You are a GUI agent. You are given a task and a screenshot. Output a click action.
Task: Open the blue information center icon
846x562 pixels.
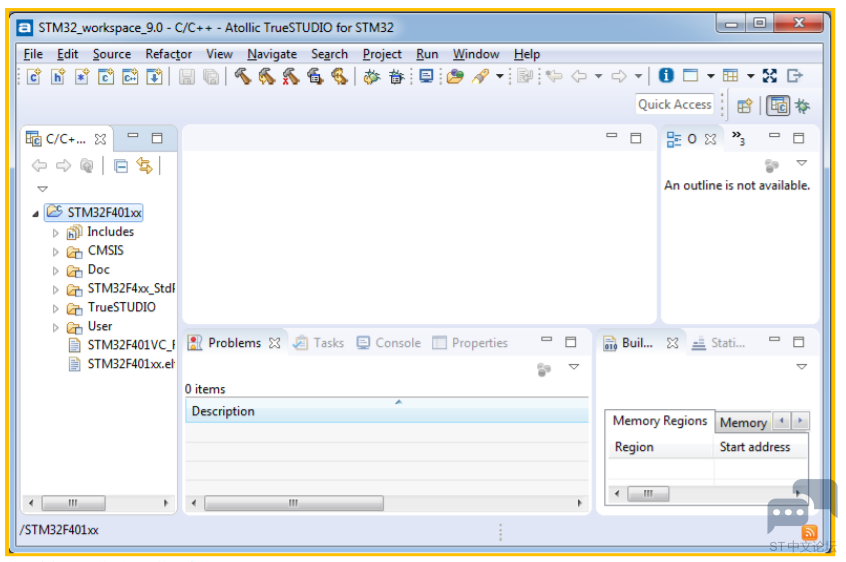click(666, 76)
